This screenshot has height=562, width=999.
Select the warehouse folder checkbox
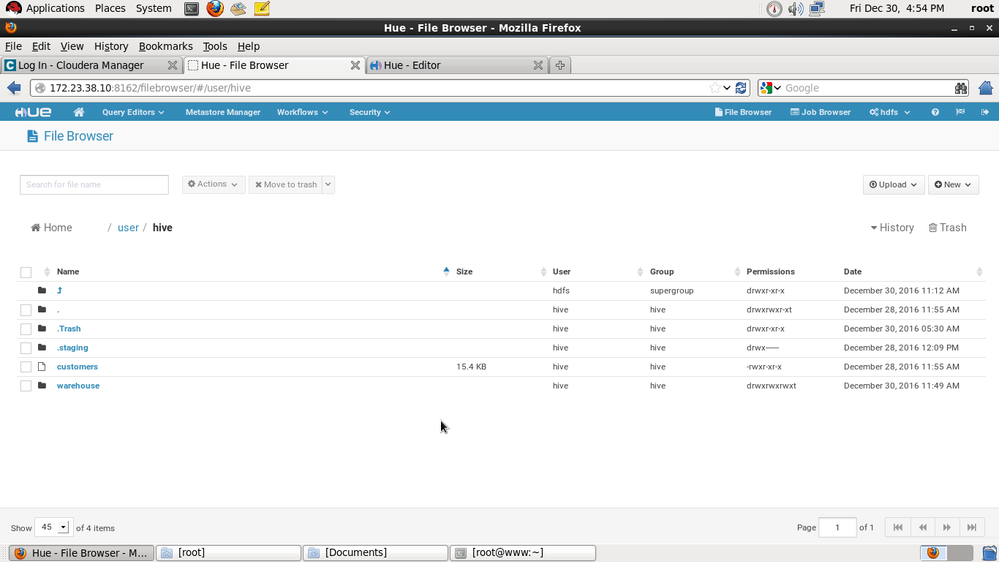point(25,386)
